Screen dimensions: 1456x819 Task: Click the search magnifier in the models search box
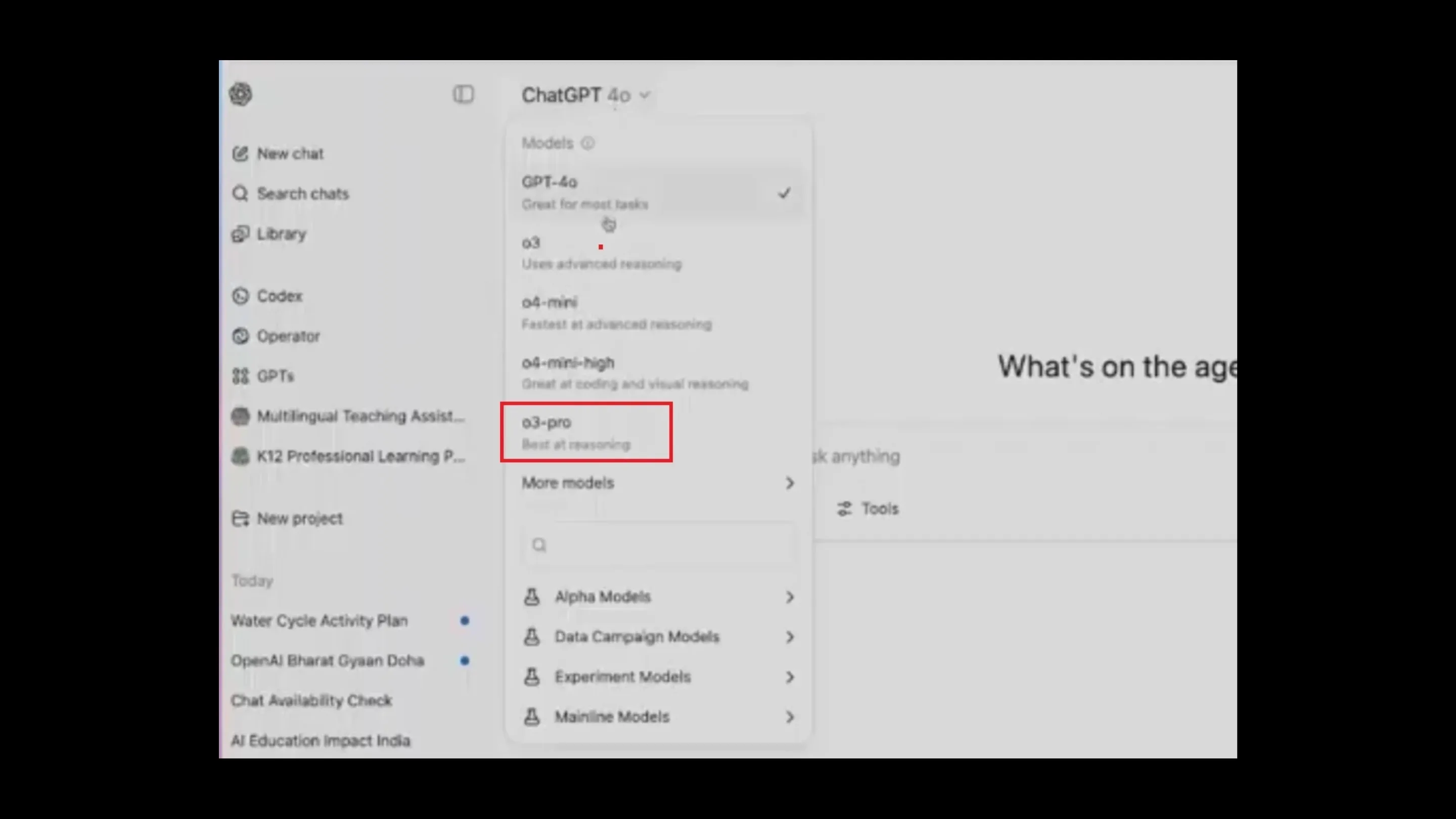pyautogui.click(x=539, y=545)
